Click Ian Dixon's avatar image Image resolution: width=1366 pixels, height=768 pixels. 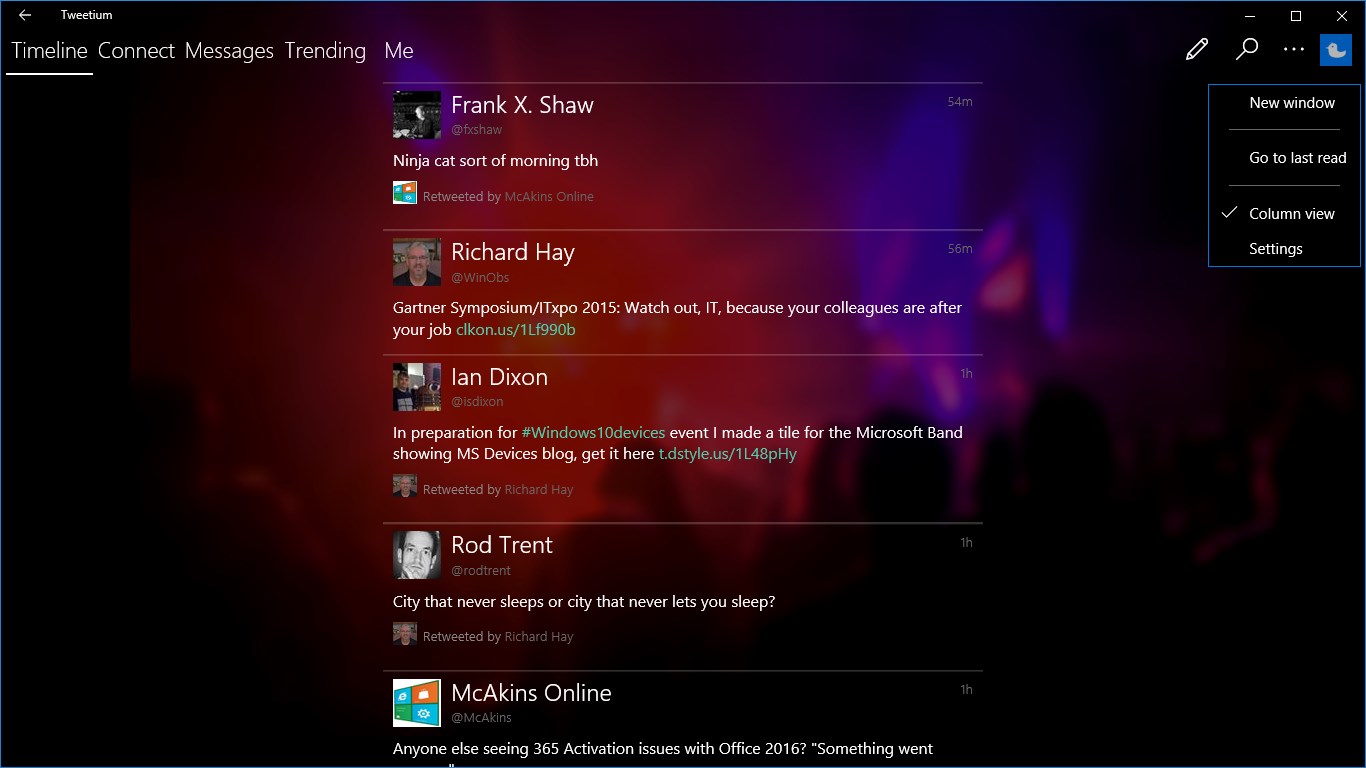pos(416,387)
